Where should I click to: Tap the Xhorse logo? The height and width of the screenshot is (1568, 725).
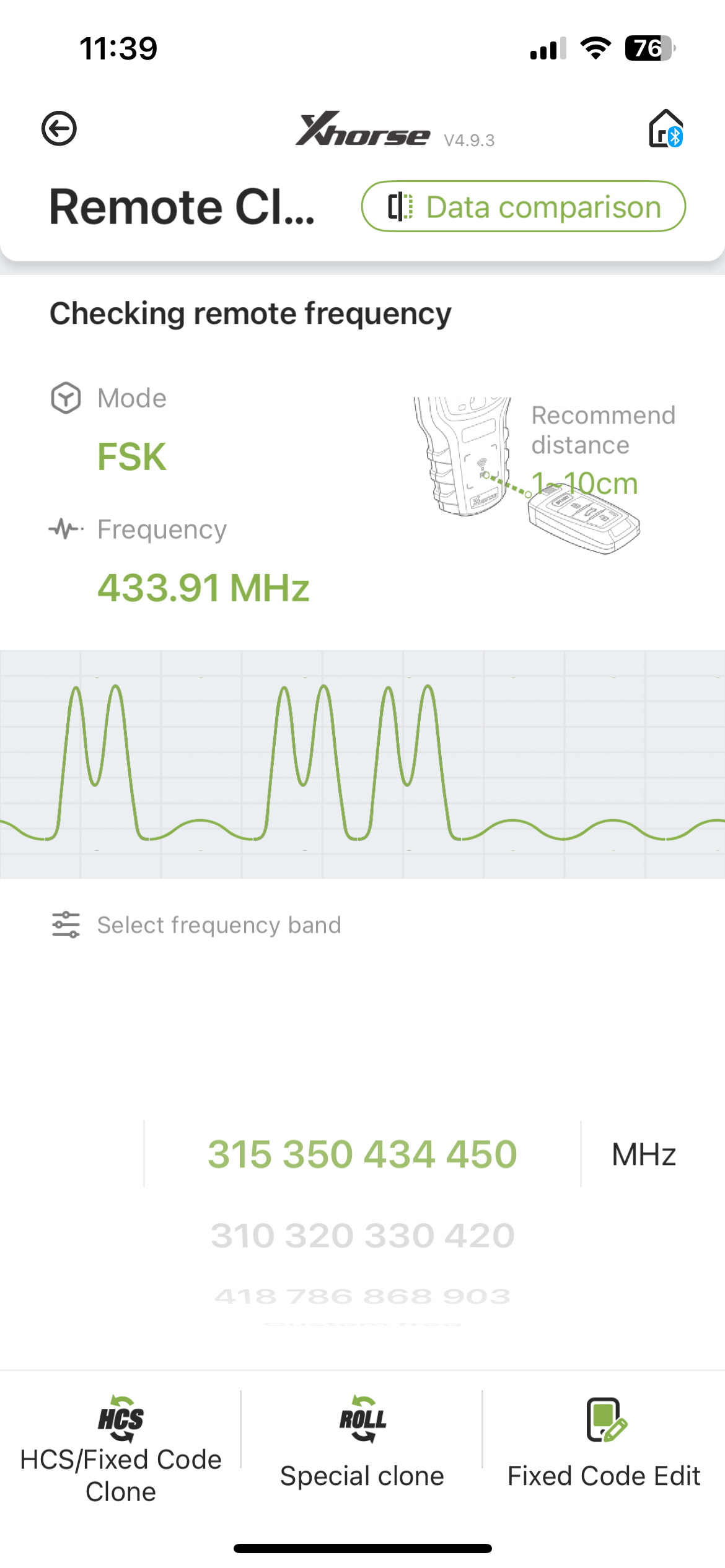(x=362, y=129)
